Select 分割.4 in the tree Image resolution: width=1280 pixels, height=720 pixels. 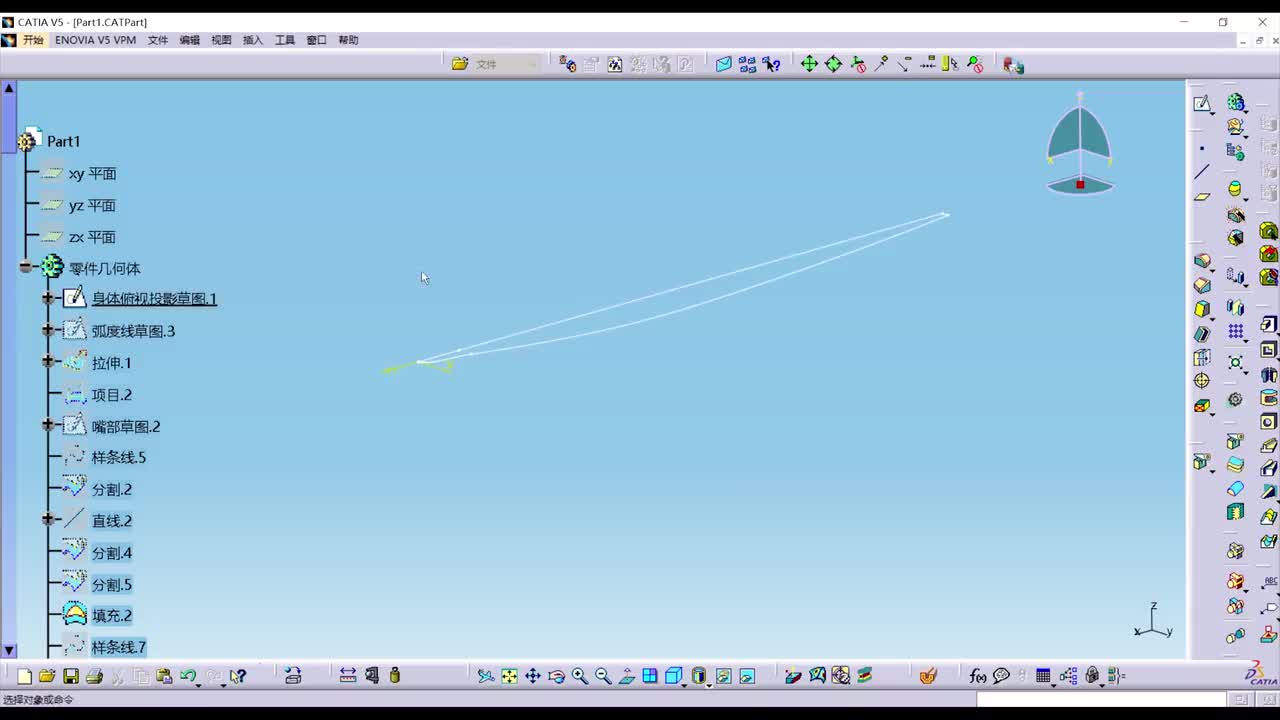pos(112,553)
